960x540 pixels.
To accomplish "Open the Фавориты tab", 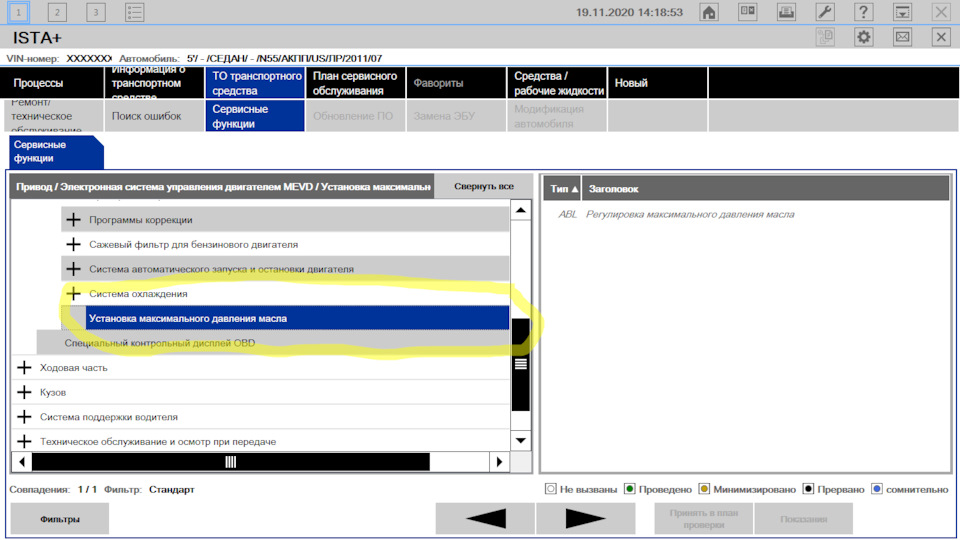I will click(456, 83).
